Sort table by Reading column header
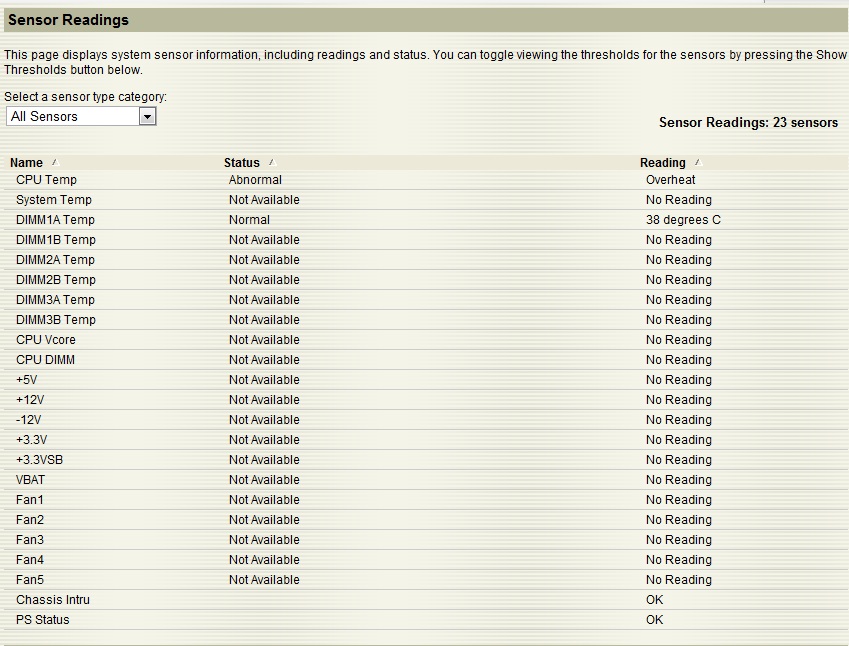849x646 pixels. tap(663, 163)
